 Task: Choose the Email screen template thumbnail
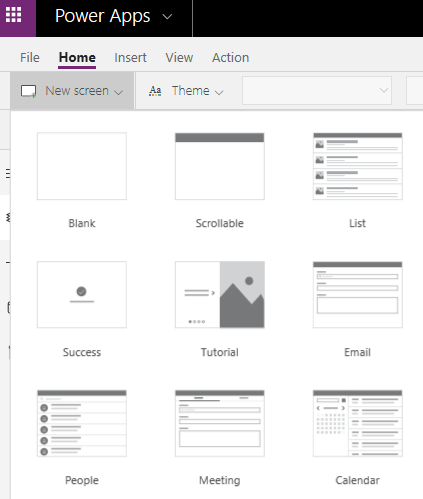tap(358, 295)
